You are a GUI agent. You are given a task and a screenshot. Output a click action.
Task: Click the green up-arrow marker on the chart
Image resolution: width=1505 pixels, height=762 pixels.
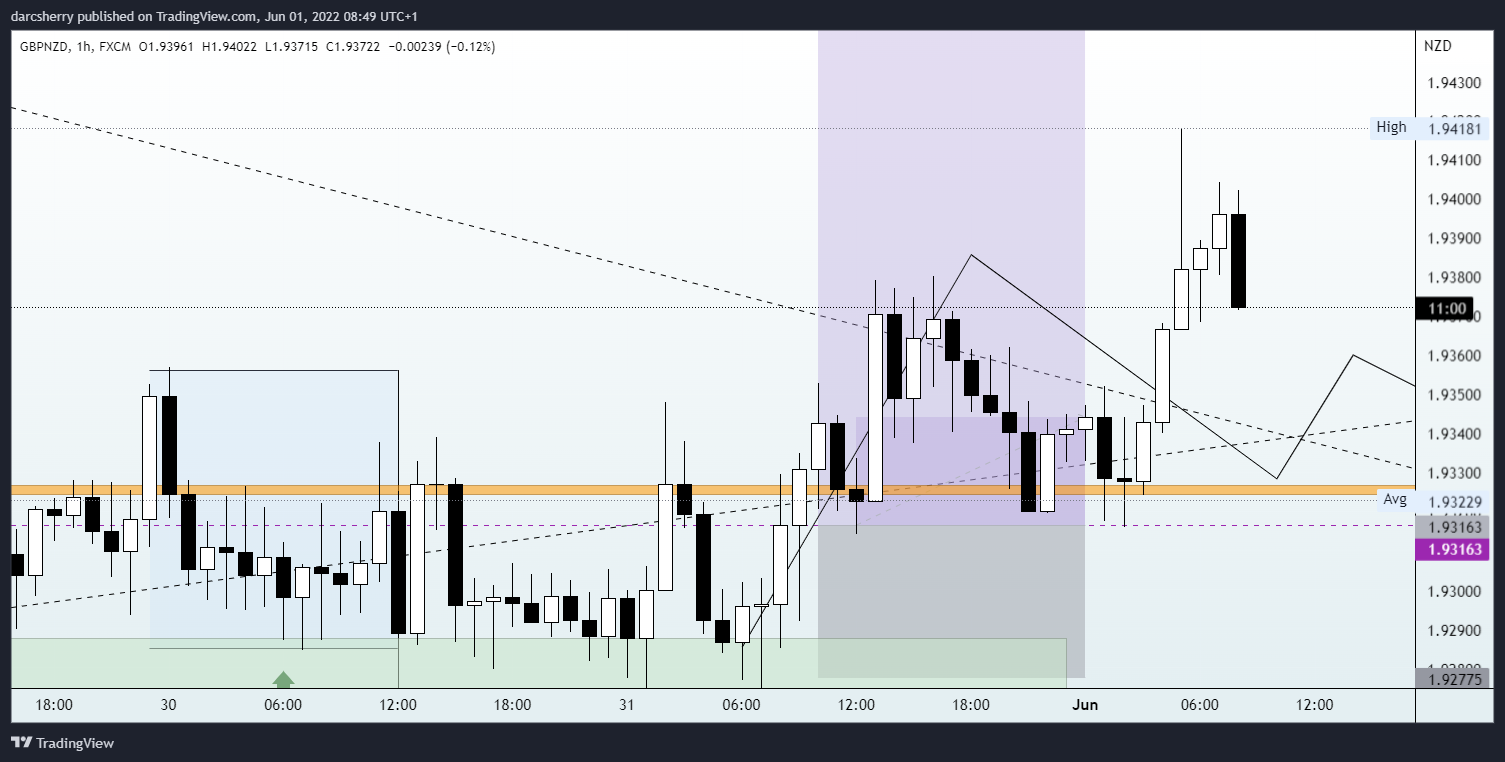tap(284, 680)
